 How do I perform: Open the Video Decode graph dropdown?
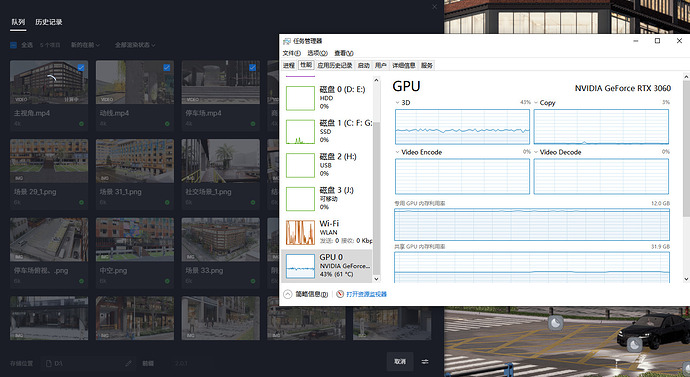536,152
